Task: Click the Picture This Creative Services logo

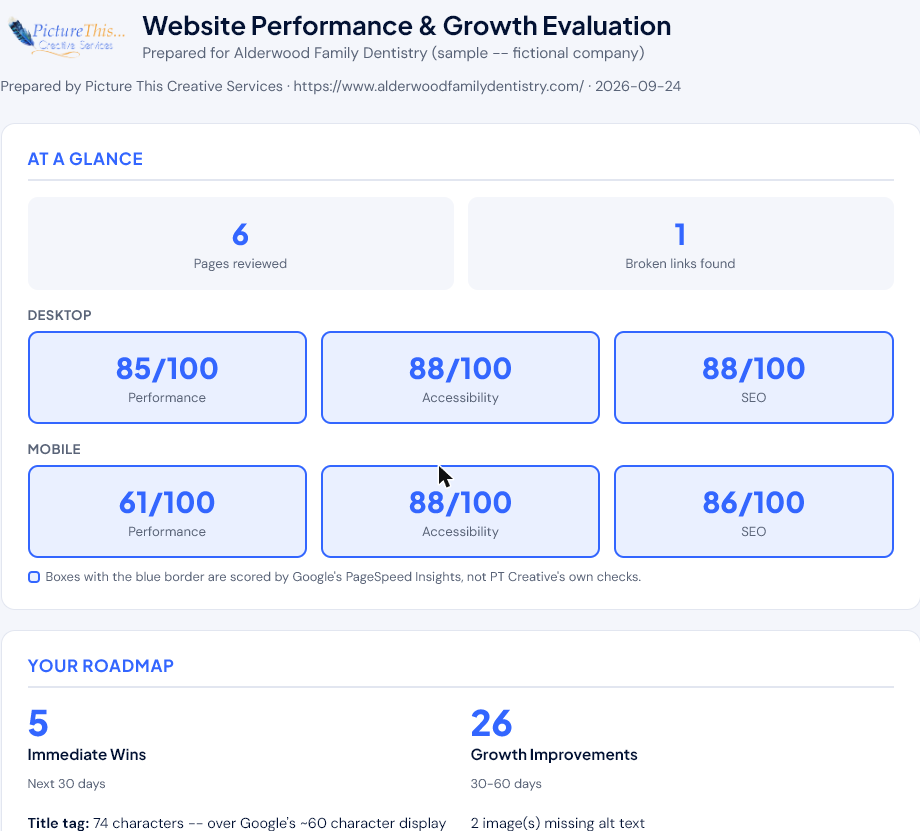Action: [x=67, y=37]
